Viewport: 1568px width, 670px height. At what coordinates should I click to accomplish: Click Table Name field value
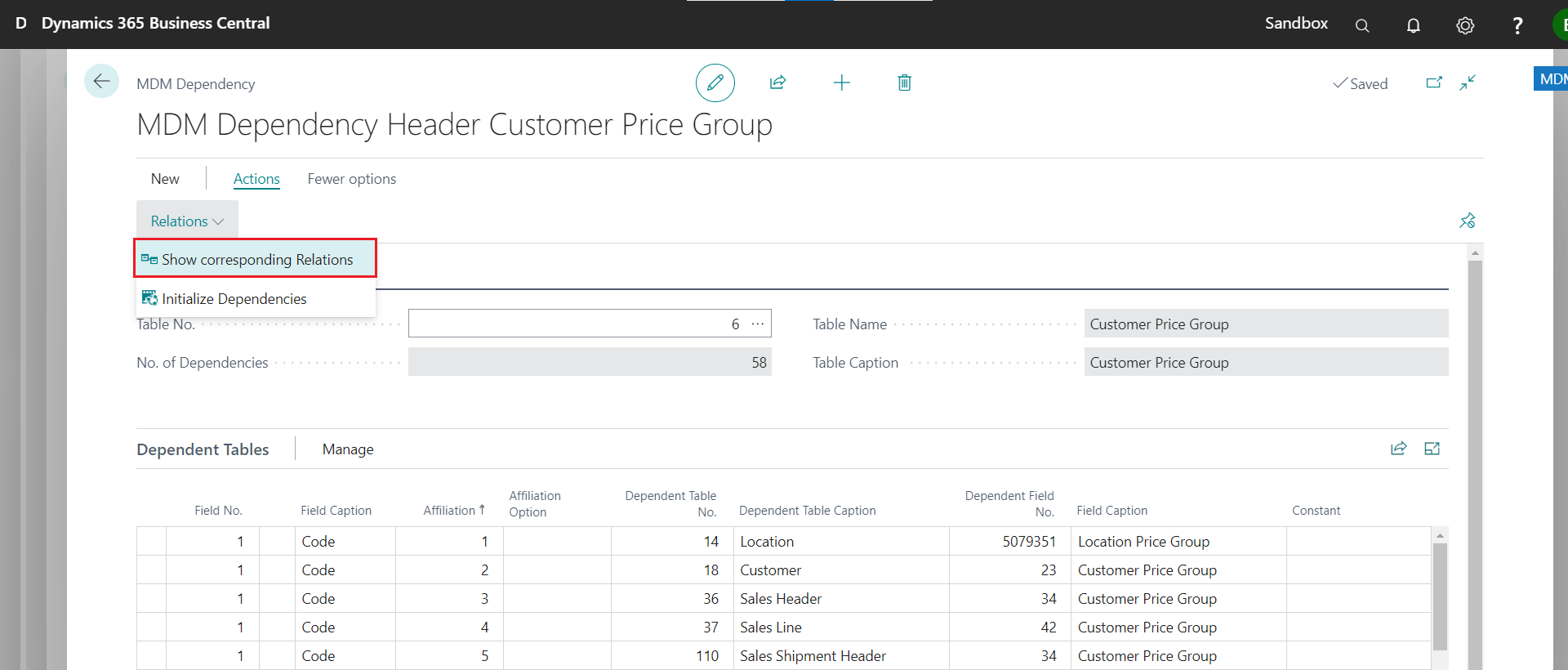click(1266, 324)
